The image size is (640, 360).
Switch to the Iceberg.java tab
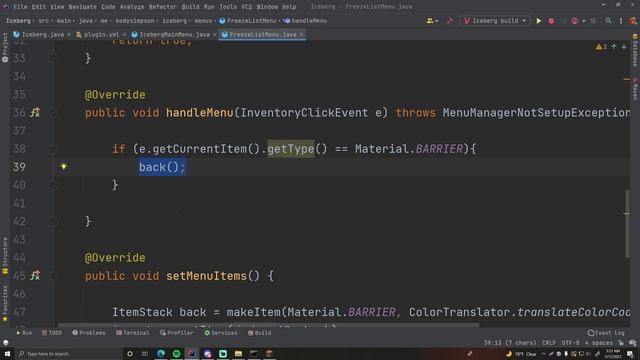point(42,35)
